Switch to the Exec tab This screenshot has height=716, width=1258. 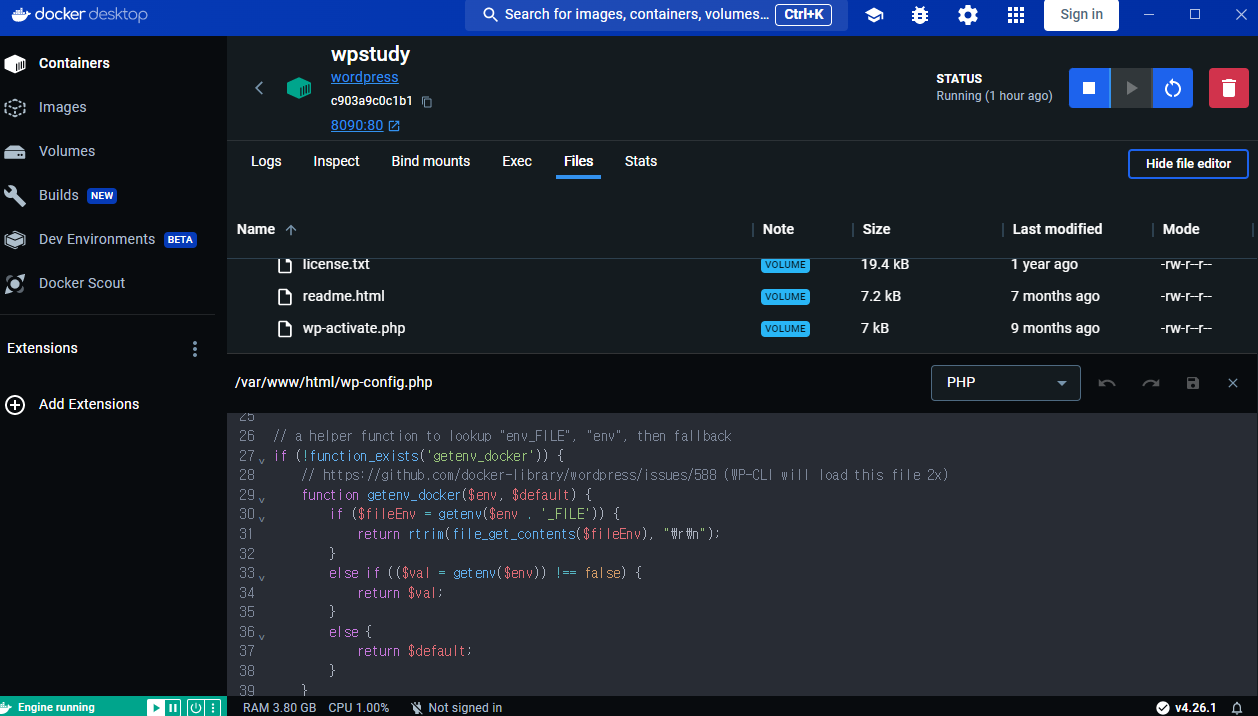517,161
